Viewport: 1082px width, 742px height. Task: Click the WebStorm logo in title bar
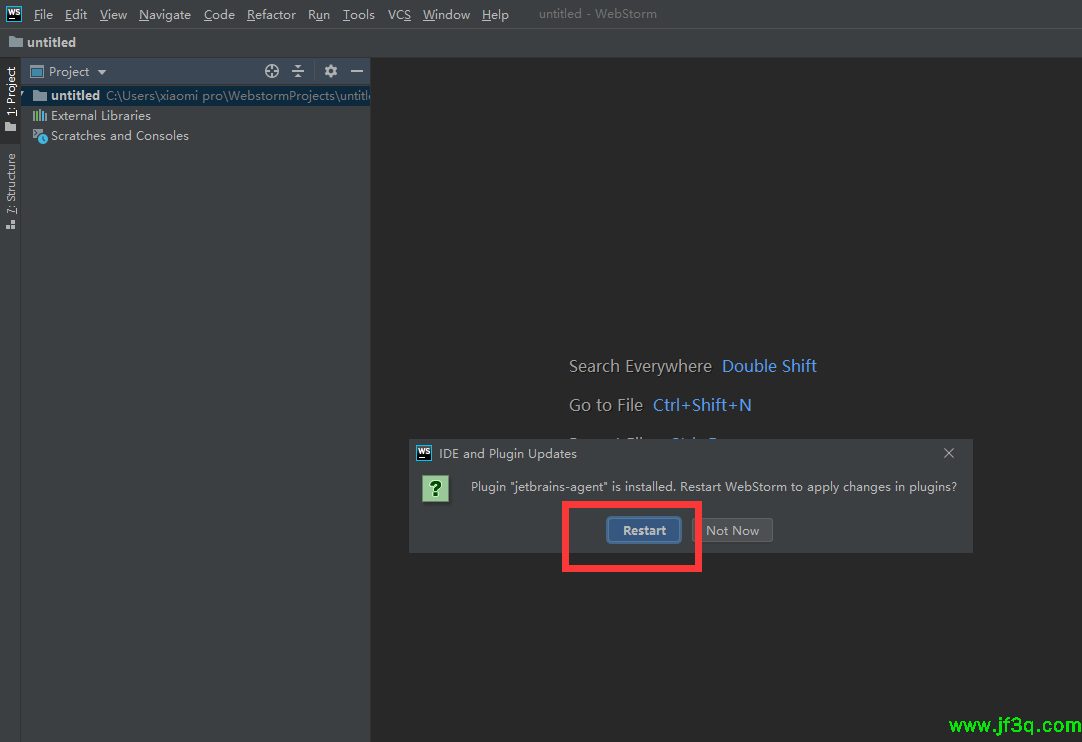[14, 14]
